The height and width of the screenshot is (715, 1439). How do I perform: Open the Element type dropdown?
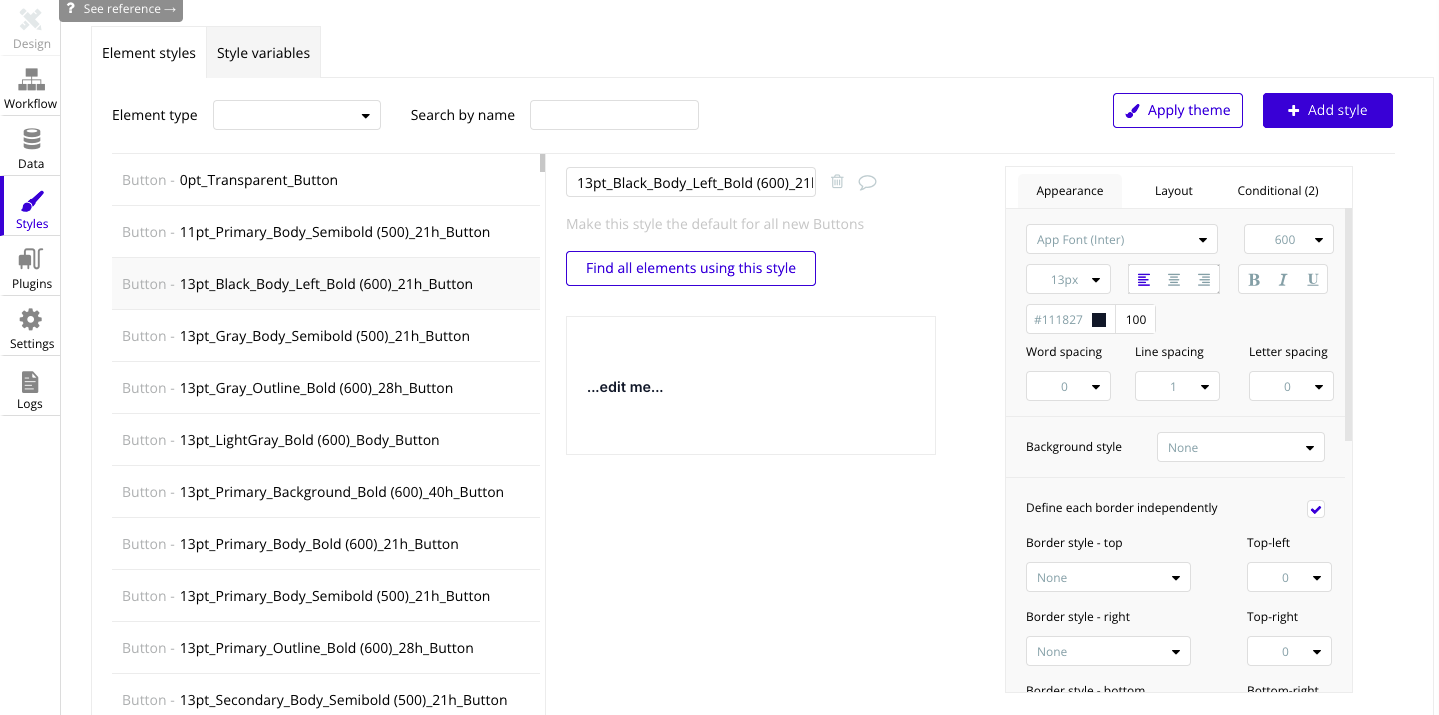[297, 115]
